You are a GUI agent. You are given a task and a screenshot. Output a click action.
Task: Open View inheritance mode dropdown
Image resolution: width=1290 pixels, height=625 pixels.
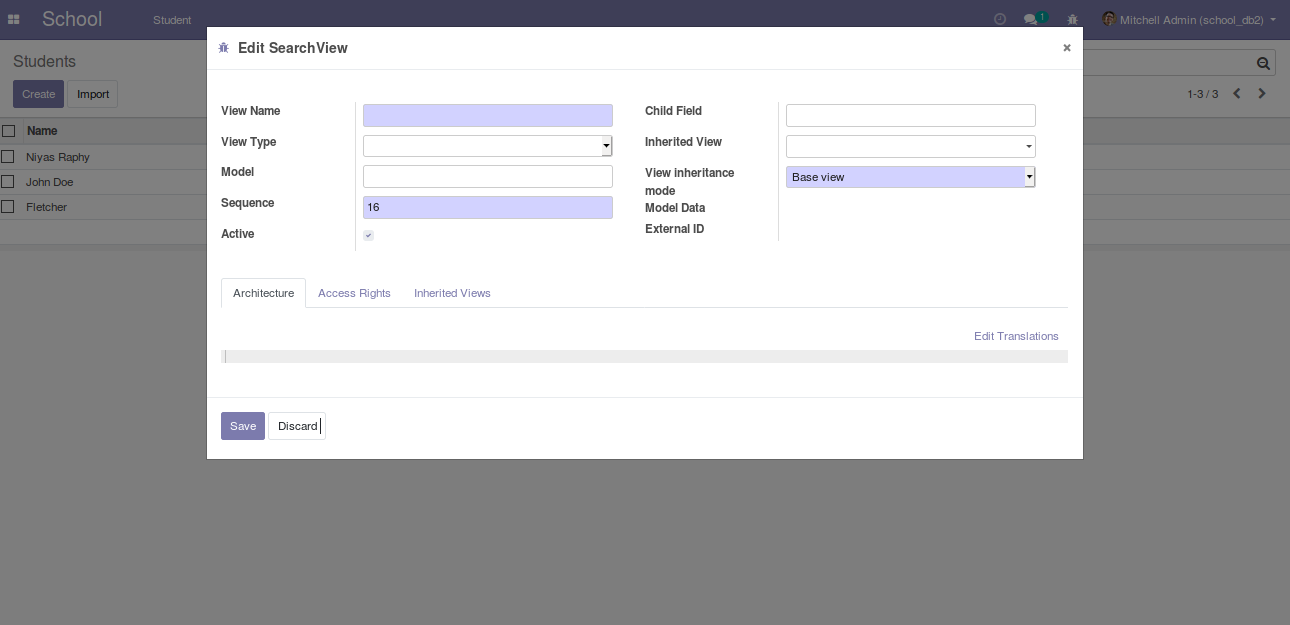910,177
